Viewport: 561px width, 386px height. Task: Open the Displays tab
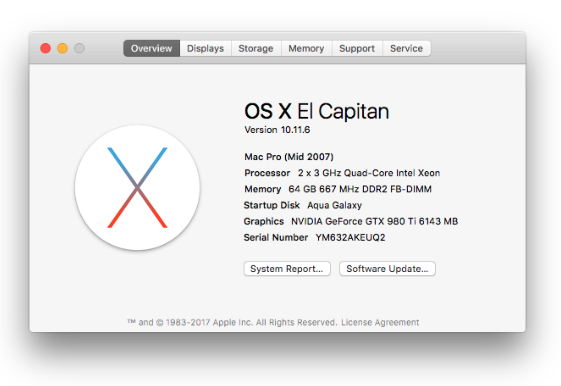205,48
